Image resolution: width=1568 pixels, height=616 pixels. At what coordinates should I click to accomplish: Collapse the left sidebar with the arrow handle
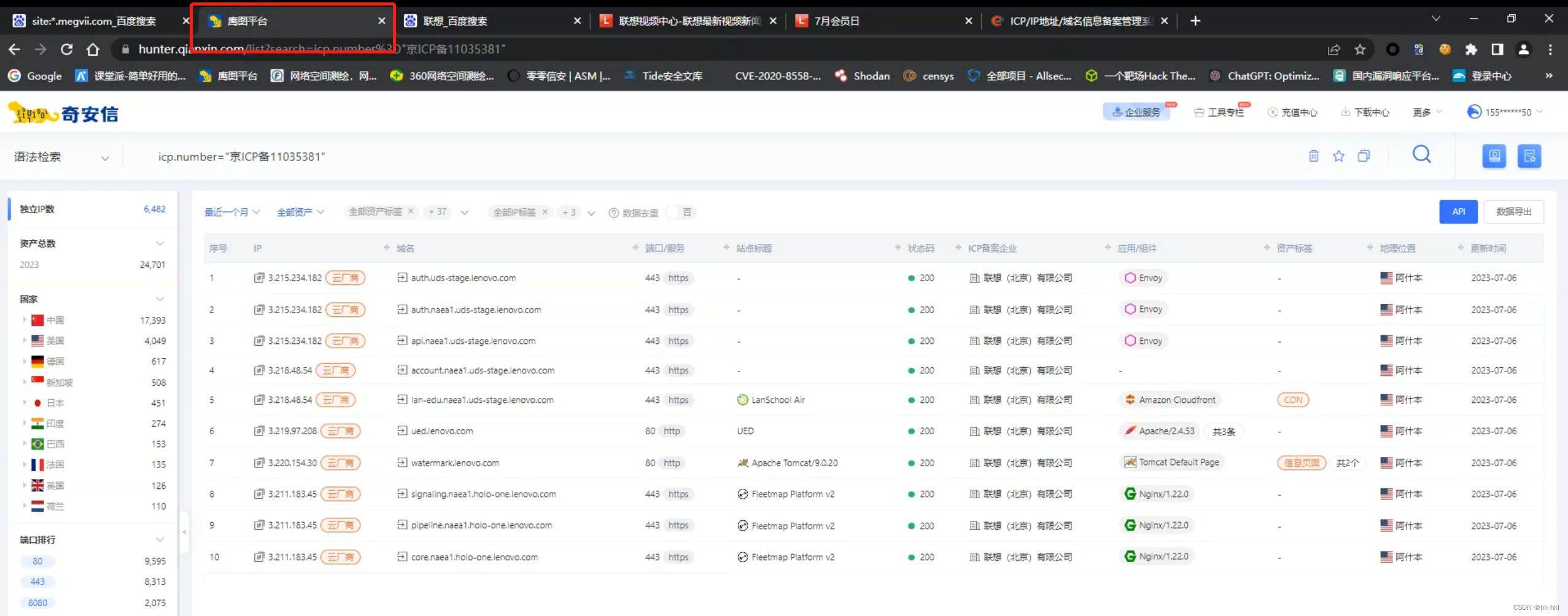tap(184, 532)
